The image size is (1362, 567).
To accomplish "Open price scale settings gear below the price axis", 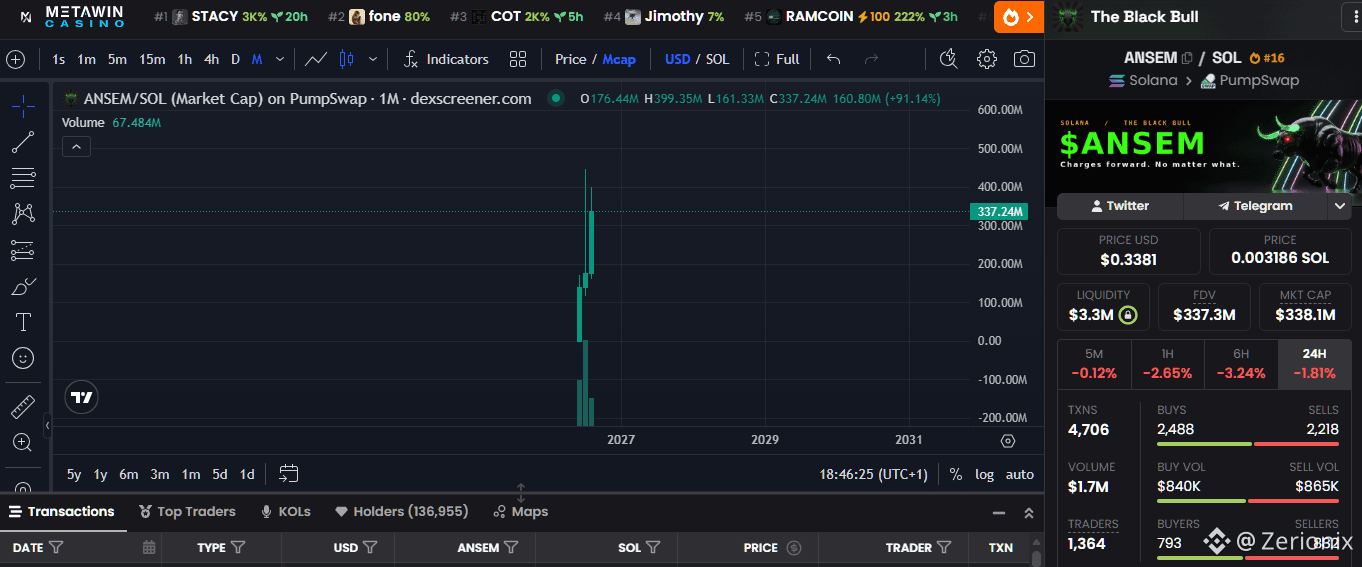I will [1008, 440].
